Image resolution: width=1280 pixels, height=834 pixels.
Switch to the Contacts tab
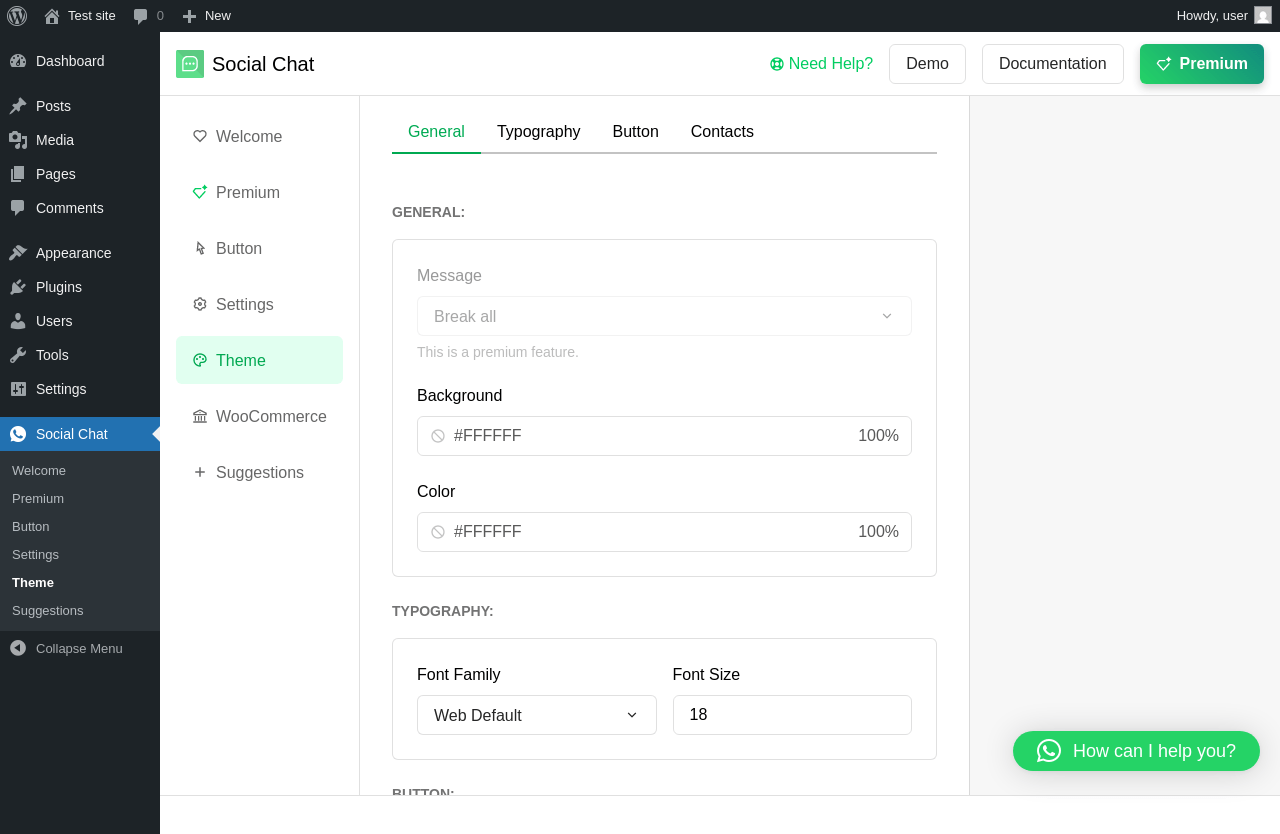[722, 132]
